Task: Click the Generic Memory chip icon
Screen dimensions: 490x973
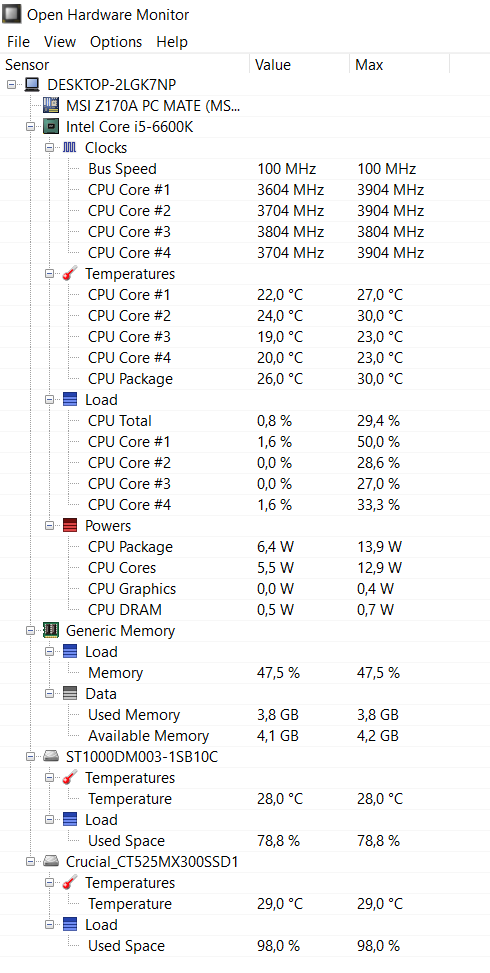Action: 51,631
